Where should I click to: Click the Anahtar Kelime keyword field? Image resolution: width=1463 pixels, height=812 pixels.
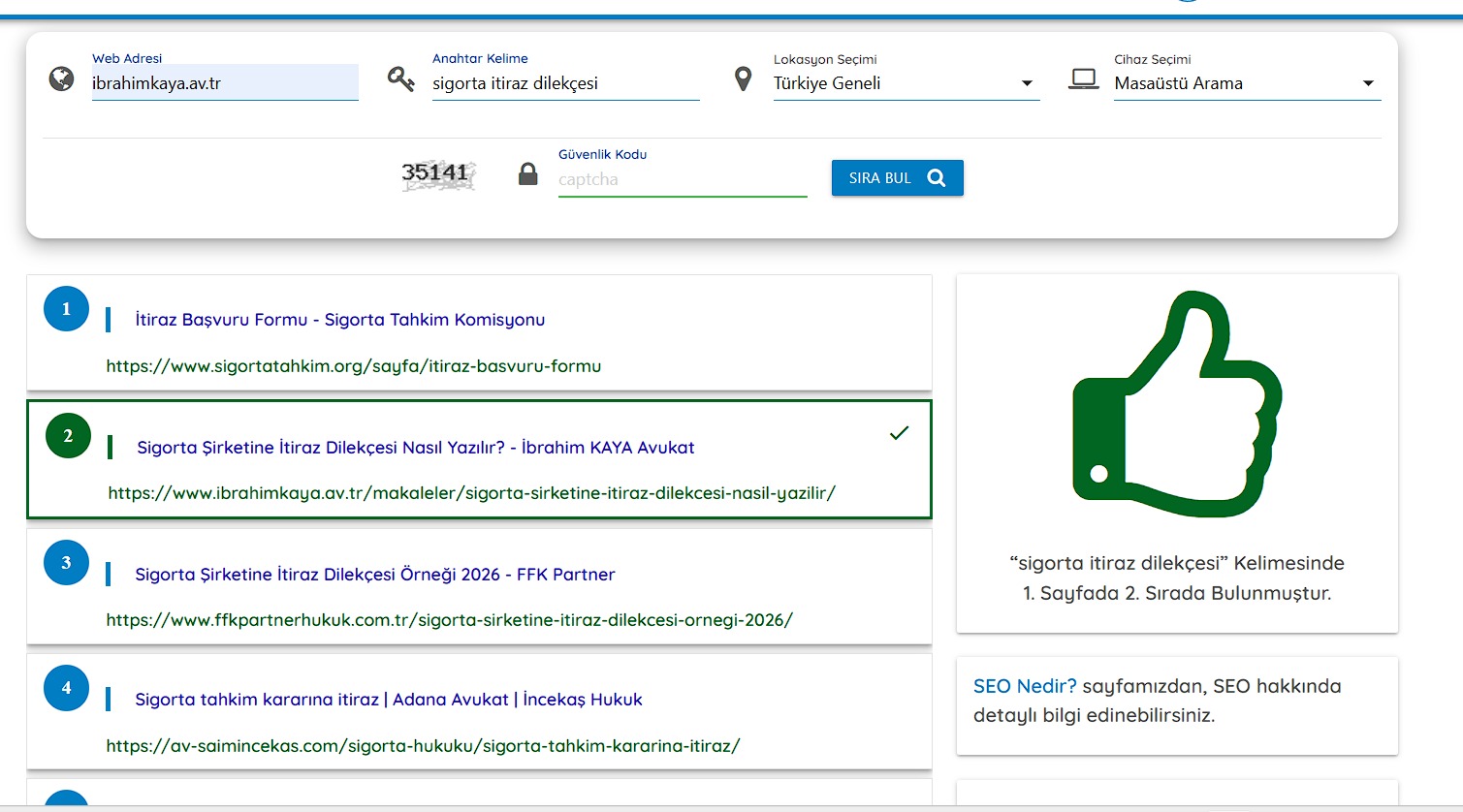click(x=564, y=83)
